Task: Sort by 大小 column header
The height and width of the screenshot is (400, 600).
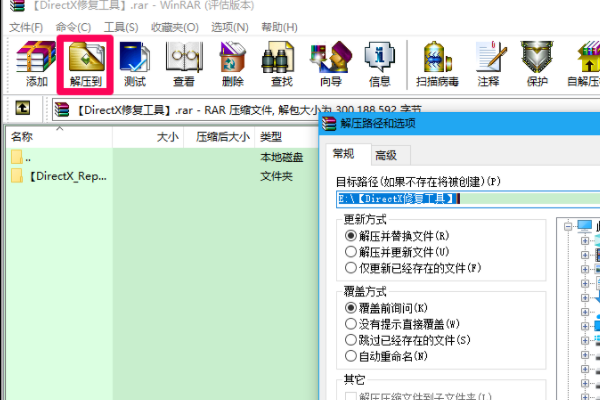Action: pos(148,137)
